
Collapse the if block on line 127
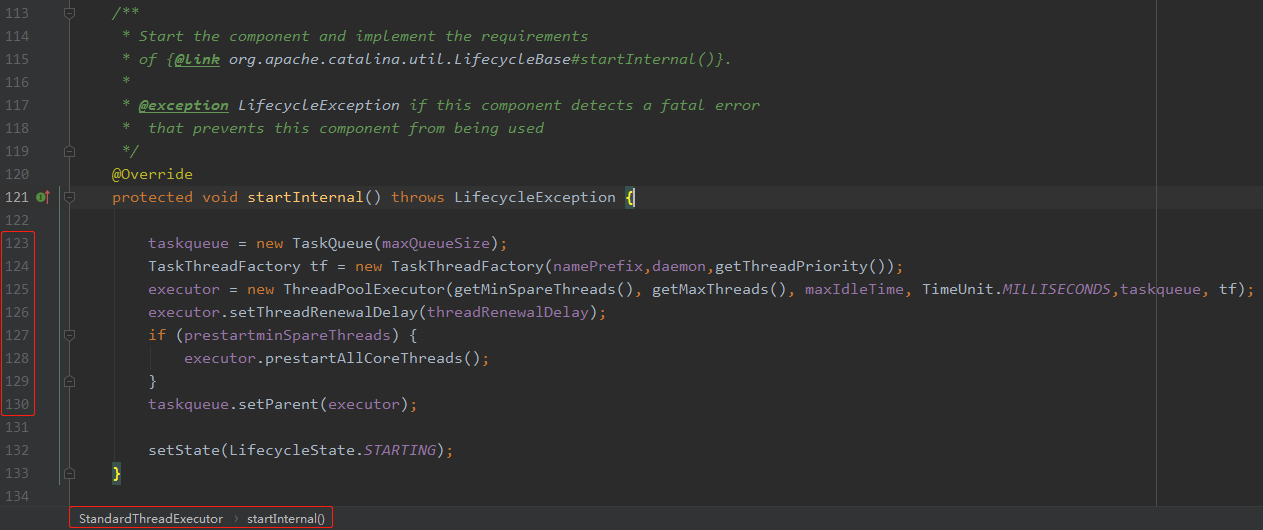[x=69, y=335]
